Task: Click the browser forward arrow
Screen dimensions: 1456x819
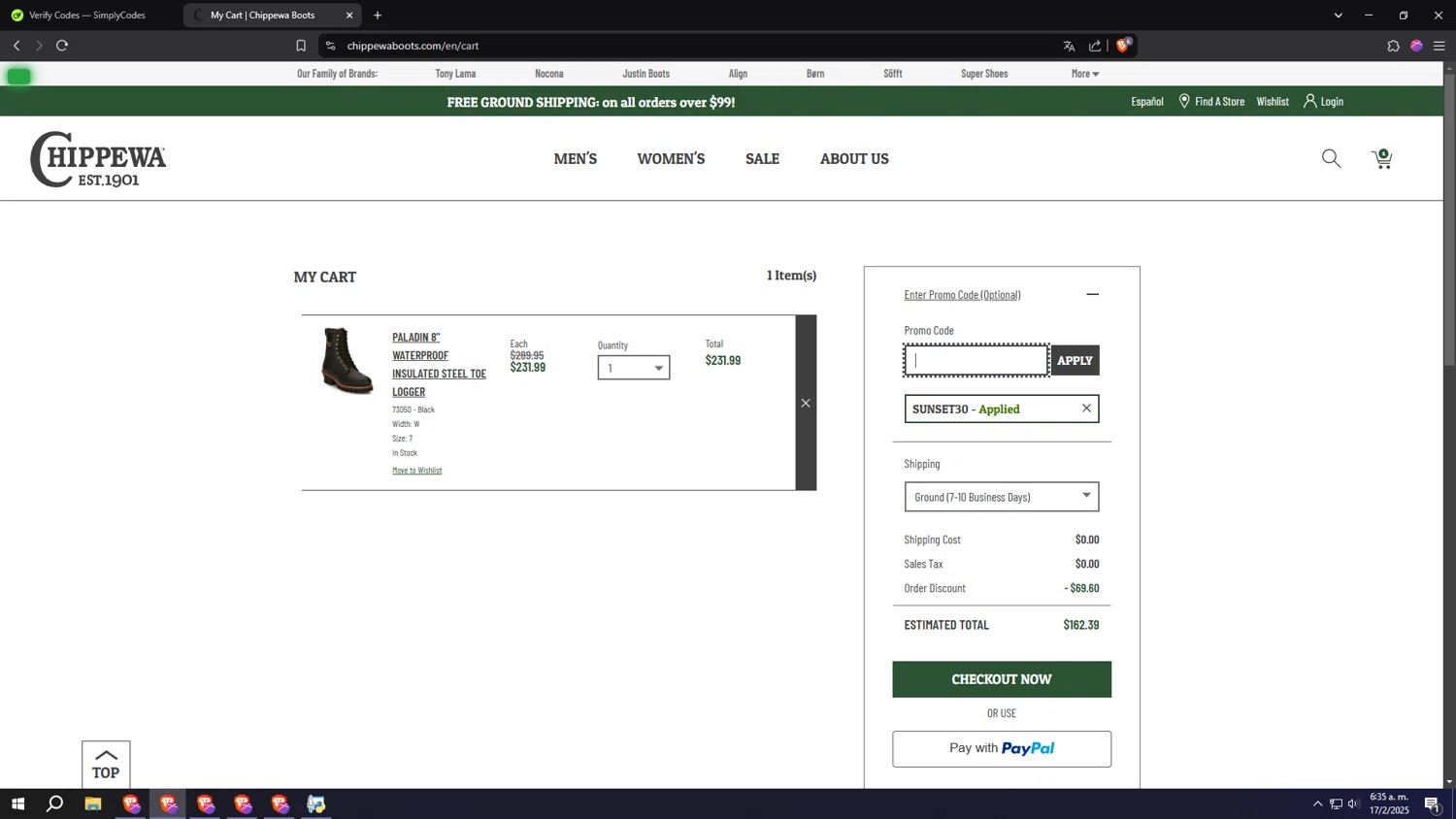Action: coord(39,46)
